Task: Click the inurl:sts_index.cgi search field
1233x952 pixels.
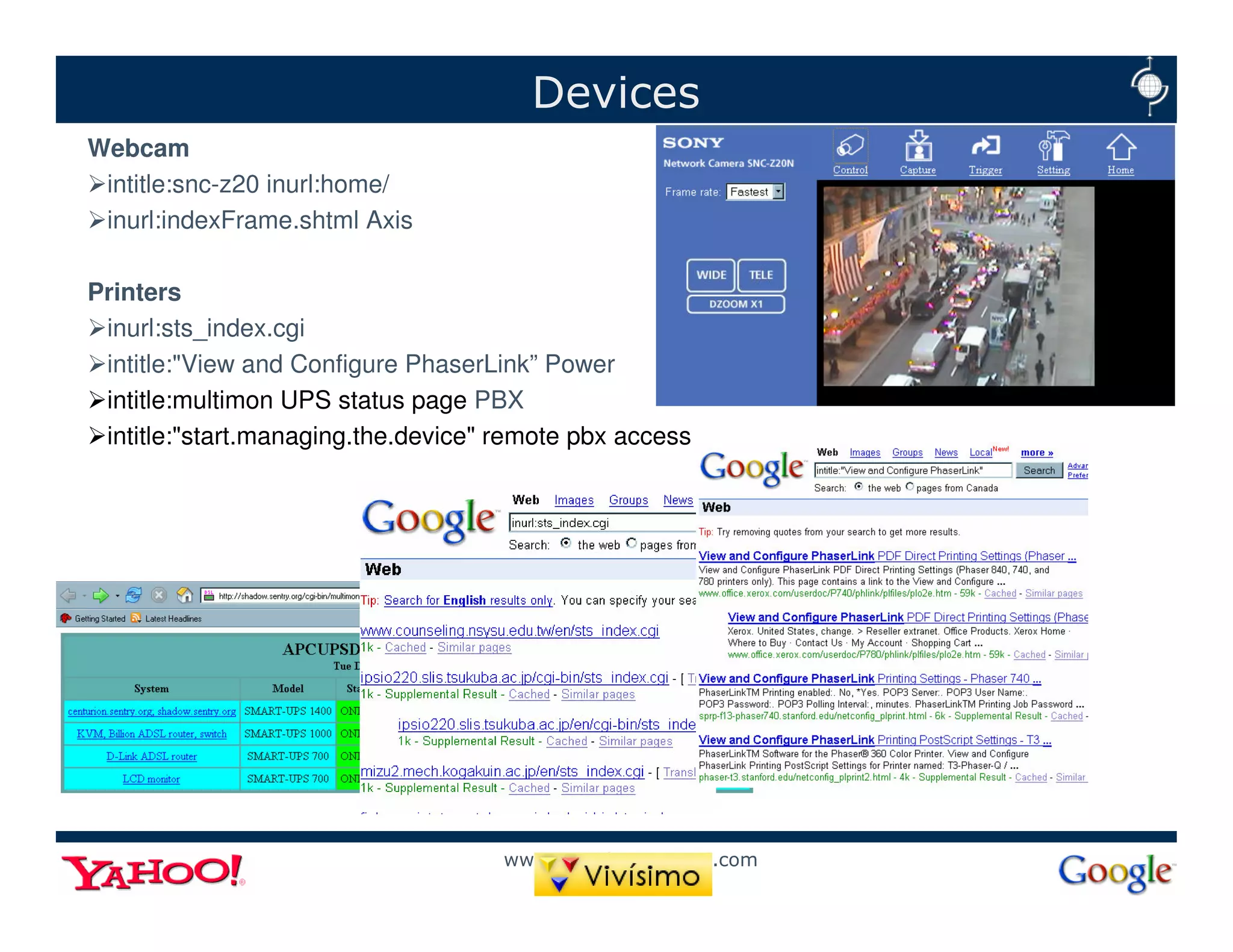Action: [x=602, y=523]
